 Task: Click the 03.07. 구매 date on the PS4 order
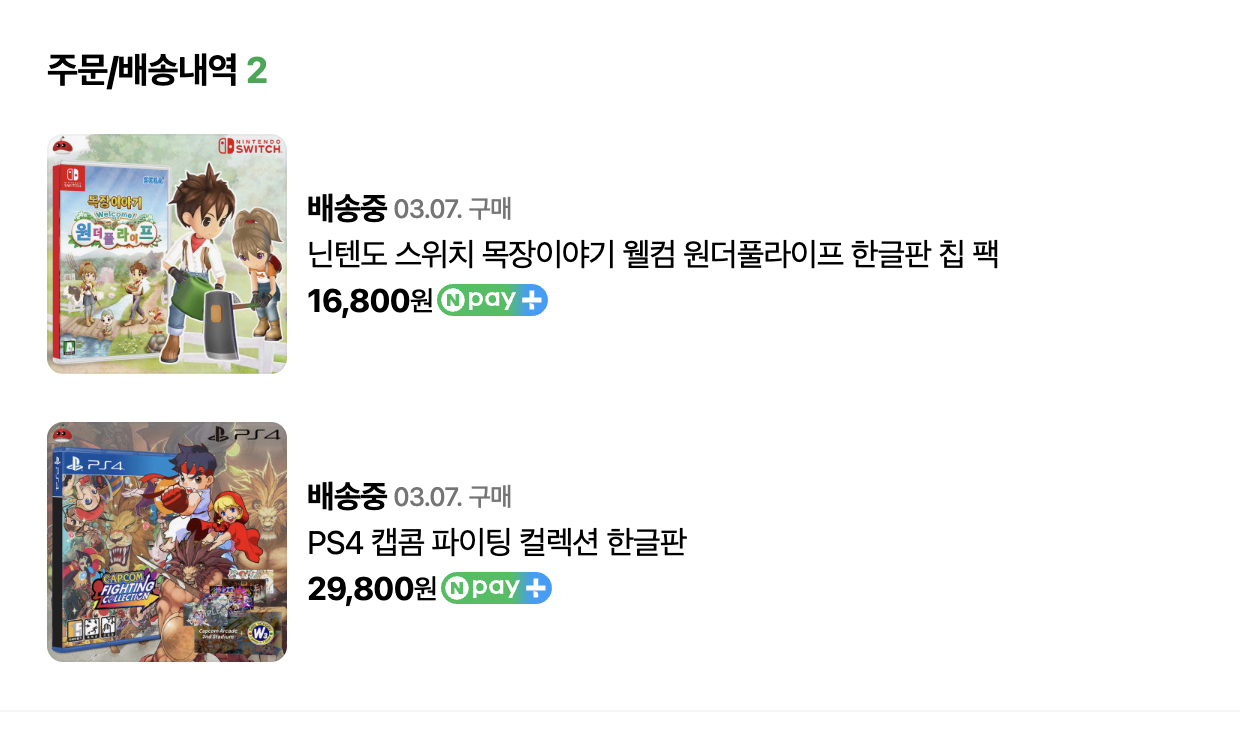tap(452, 495)
